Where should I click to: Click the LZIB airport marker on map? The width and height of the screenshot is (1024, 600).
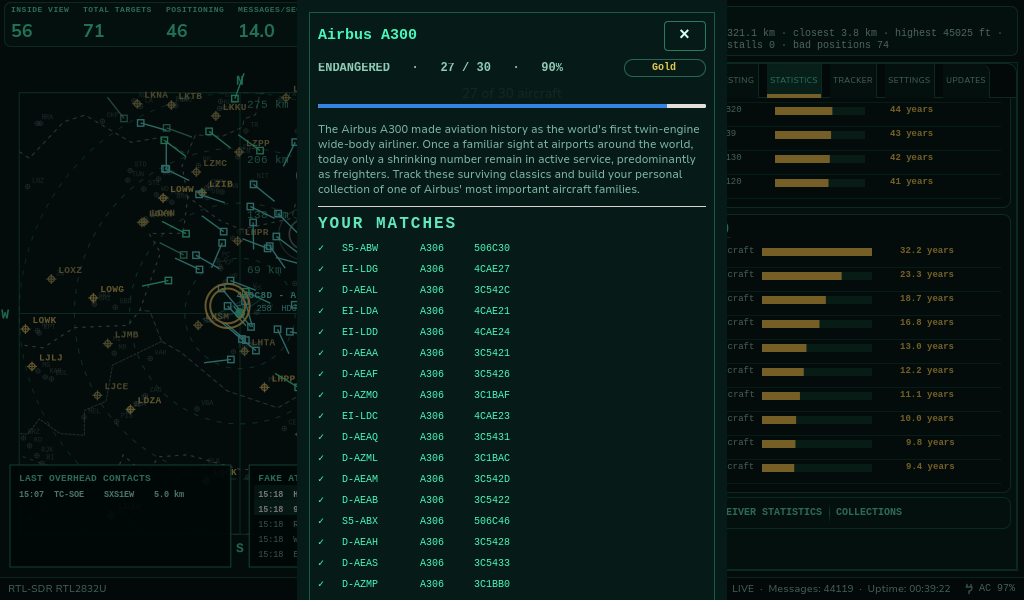(202, 193)
